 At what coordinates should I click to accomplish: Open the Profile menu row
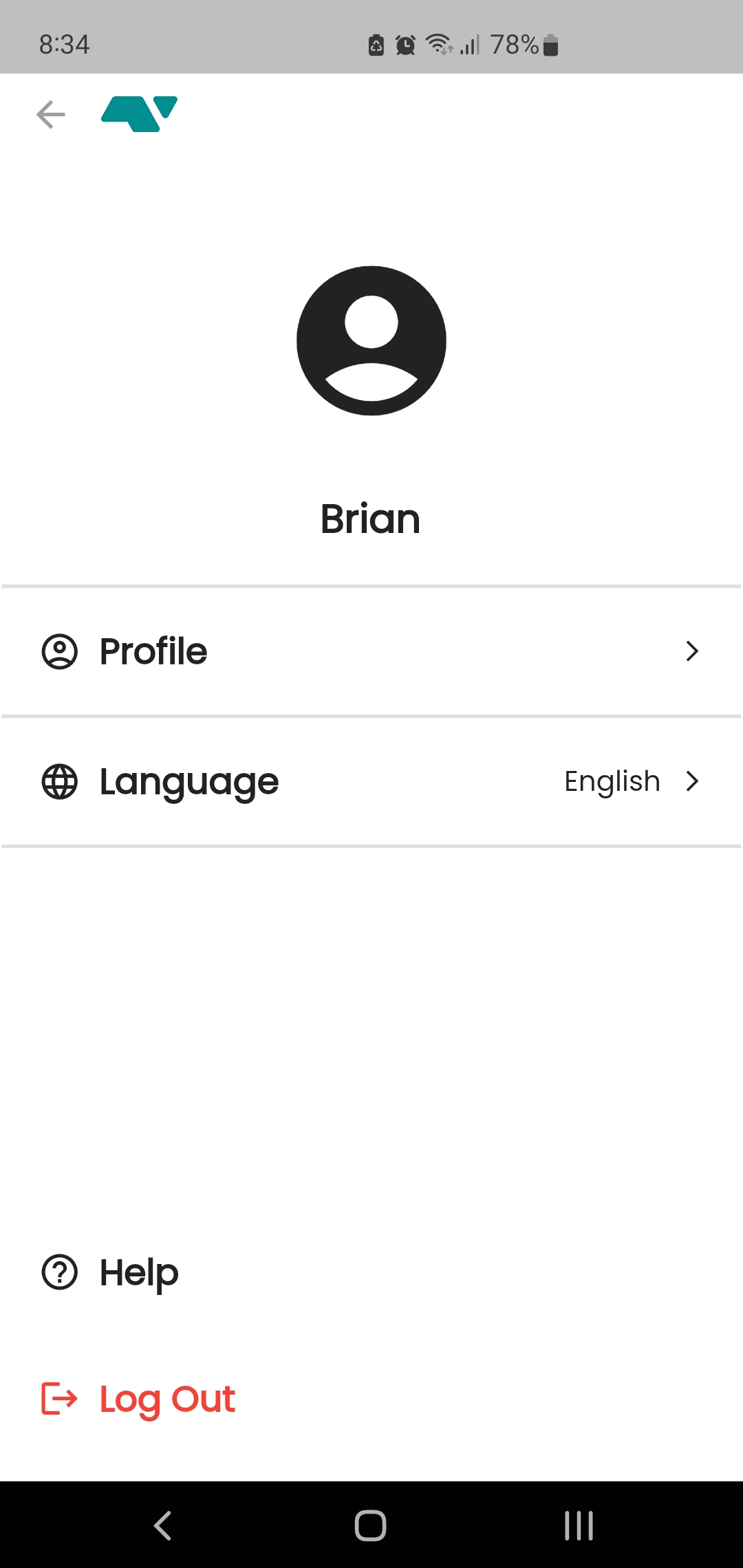click(x=371, y=651)
